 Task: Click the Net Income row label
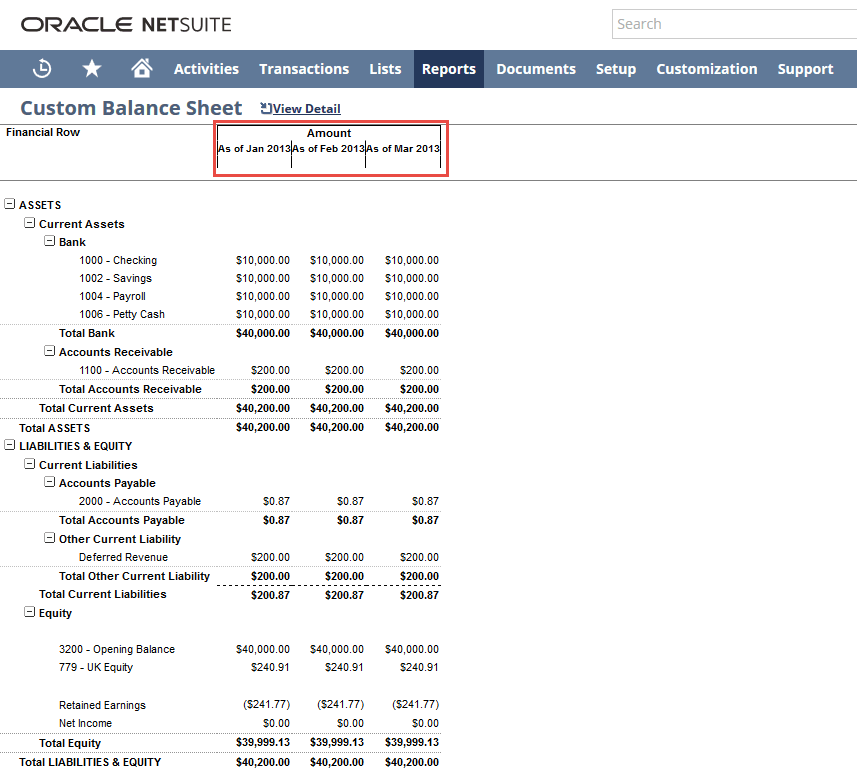pyautogui.click(x=85, y=723)
